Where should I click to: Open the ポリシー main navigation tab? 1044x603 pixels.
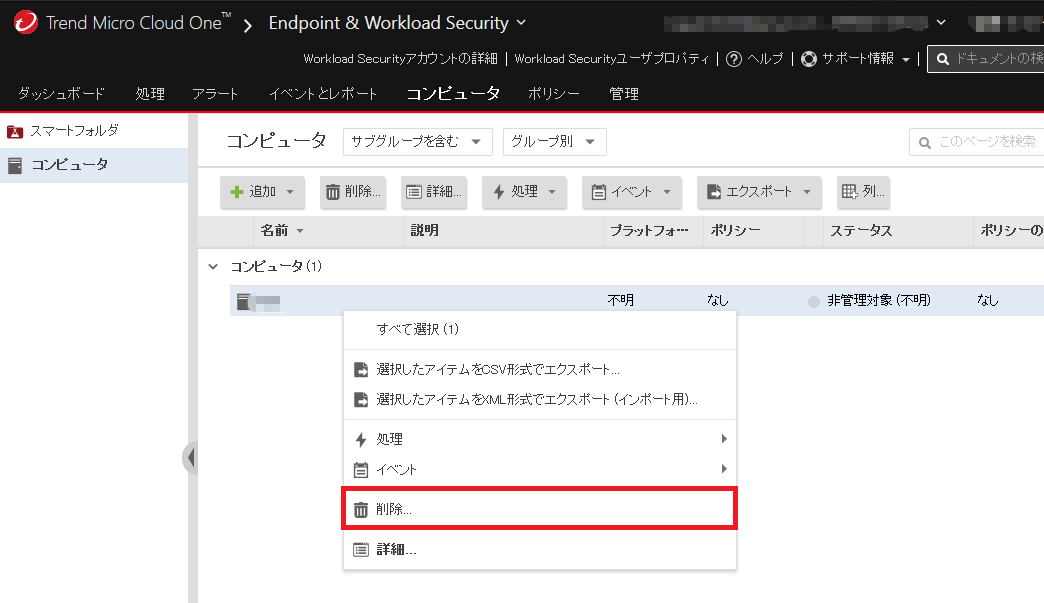tap(553, 94)
